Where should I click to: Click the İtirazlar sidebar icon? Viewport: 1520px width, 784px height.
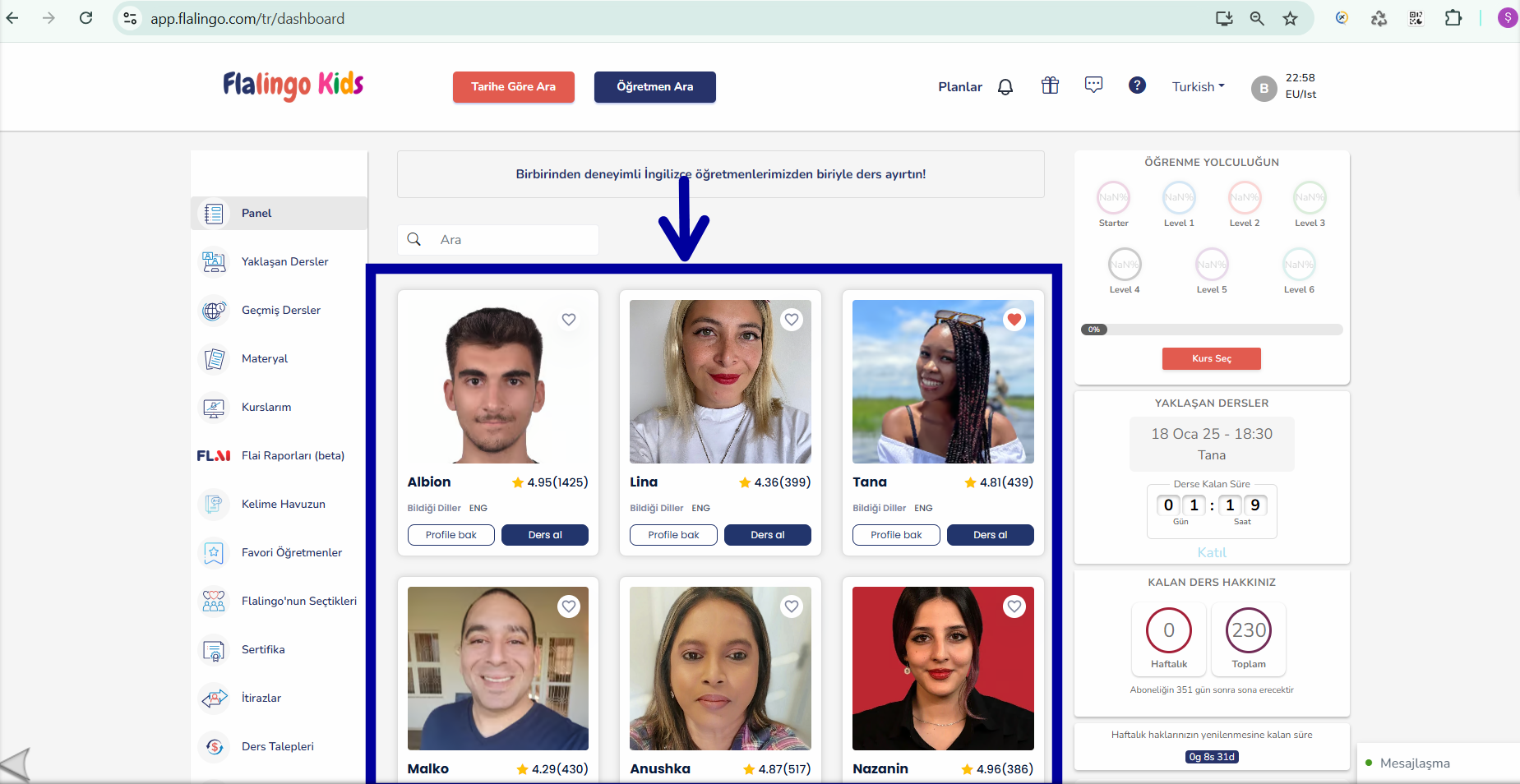[x=214, y=699]
